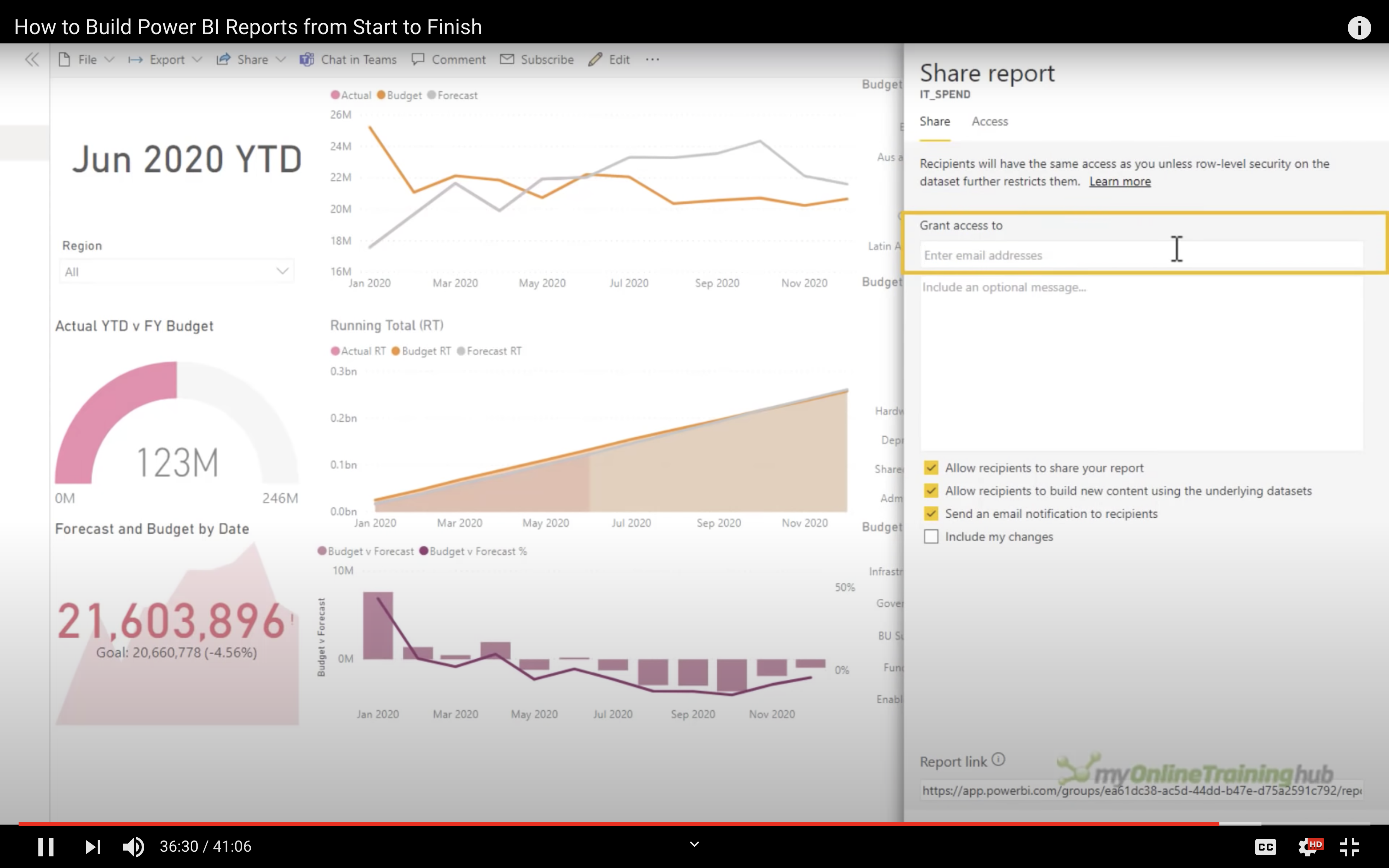Collapse the navigation pane double-chevron

click(32, 59)
